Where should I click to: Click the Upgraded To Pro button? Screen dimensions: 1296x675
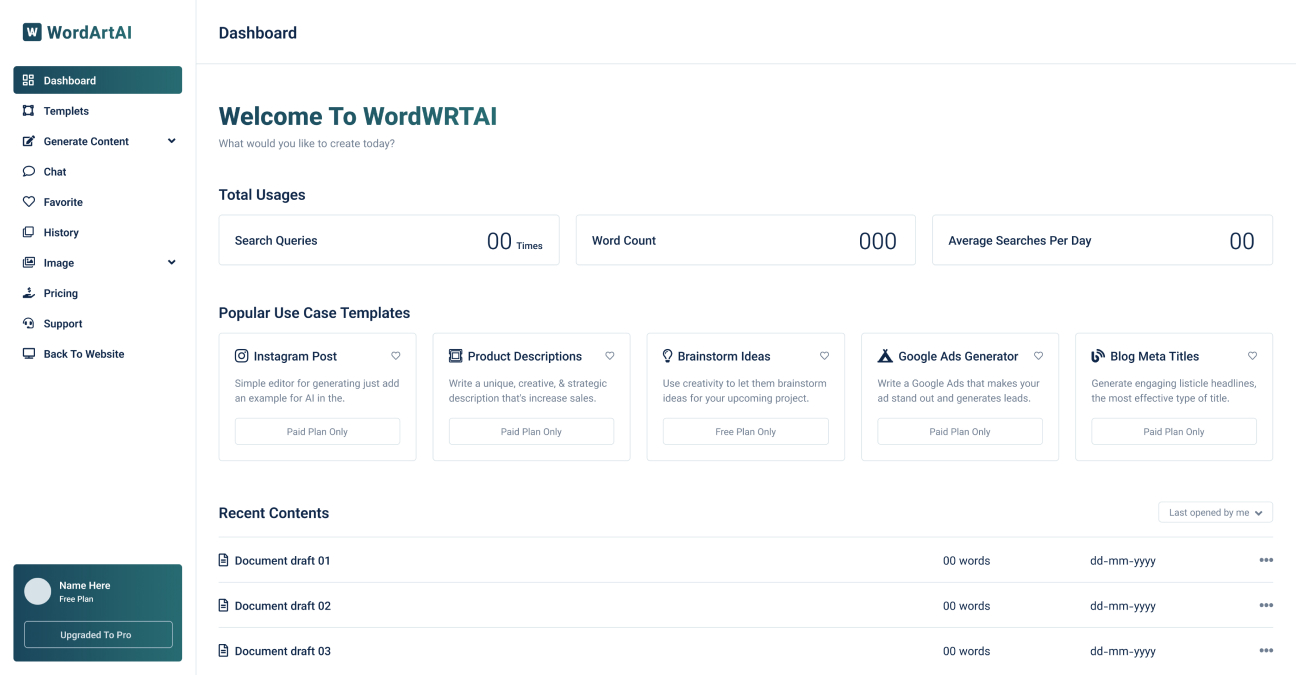pyautogui.click(x=97, y=634)
